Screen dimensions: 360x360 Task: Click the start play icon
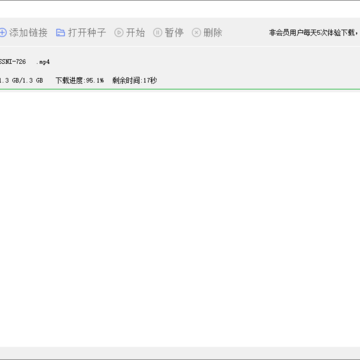pos(119,33)
